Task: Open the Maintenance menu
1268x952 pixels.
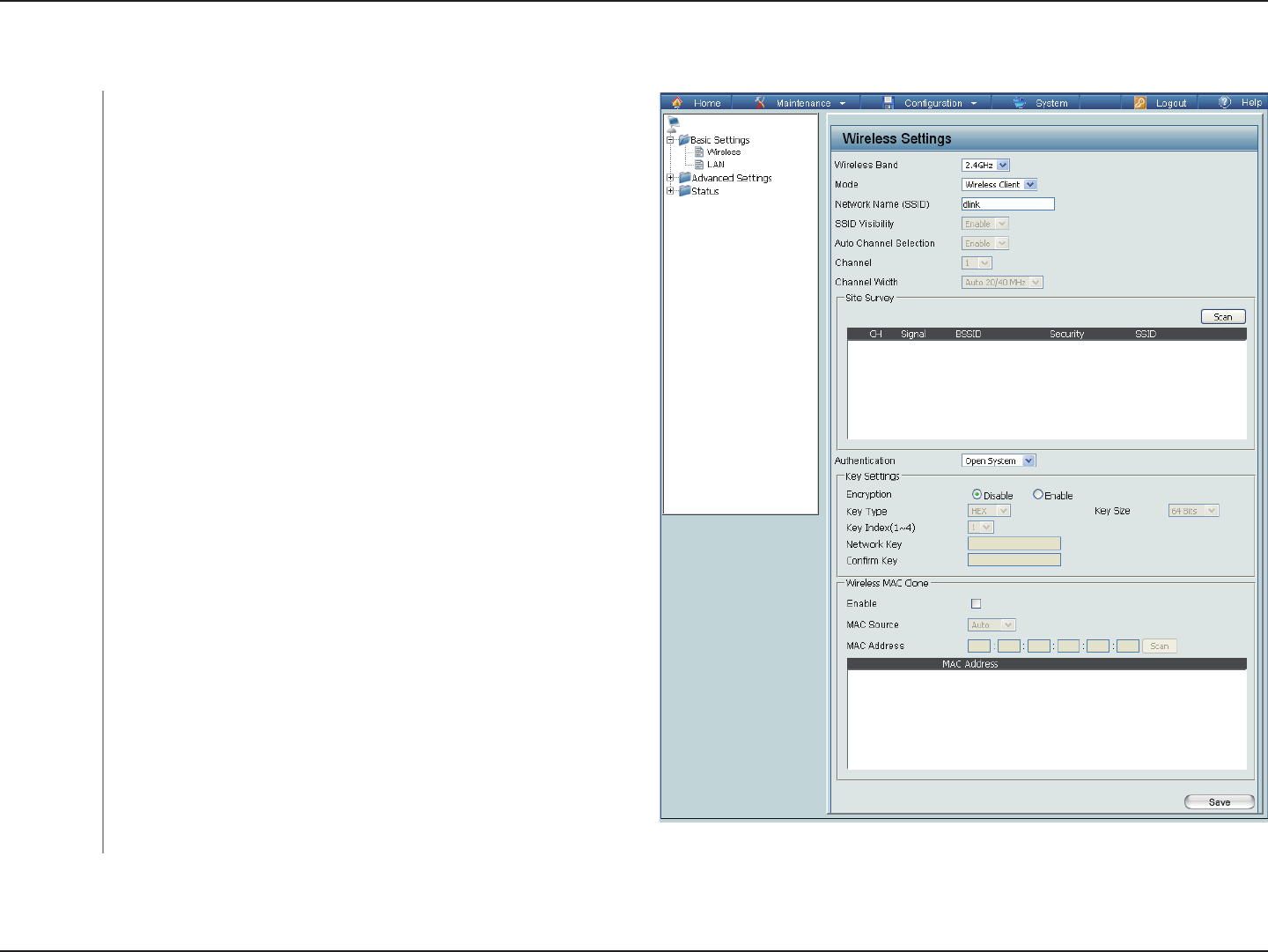Action: (x=810, y=103)
